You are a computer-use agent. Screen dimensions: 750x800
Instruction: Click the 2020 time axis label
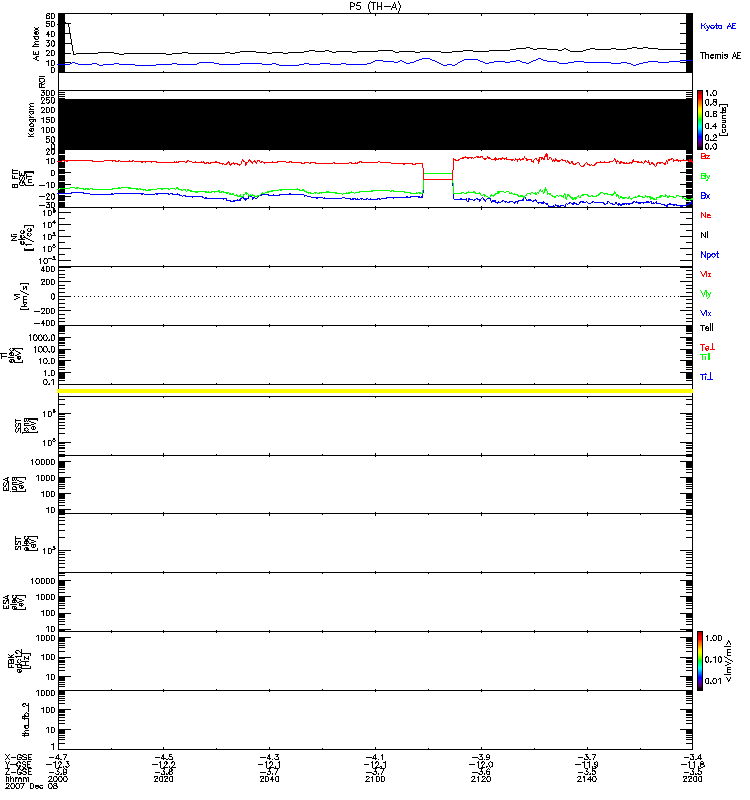[163, 779]
